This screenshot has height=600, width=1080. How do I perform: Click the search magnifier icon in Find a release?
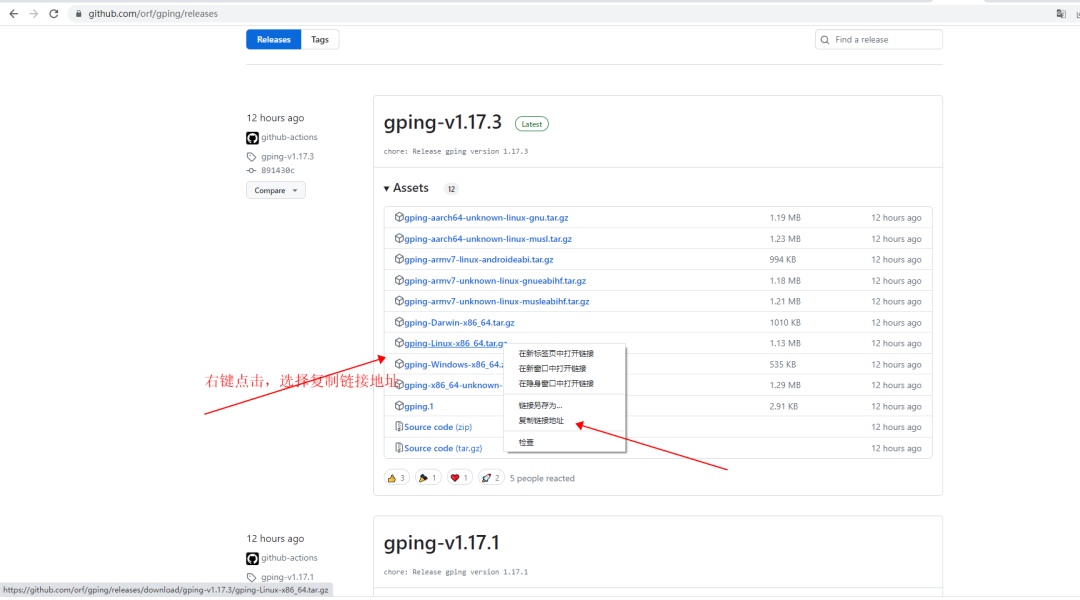[x=824, y=40]
